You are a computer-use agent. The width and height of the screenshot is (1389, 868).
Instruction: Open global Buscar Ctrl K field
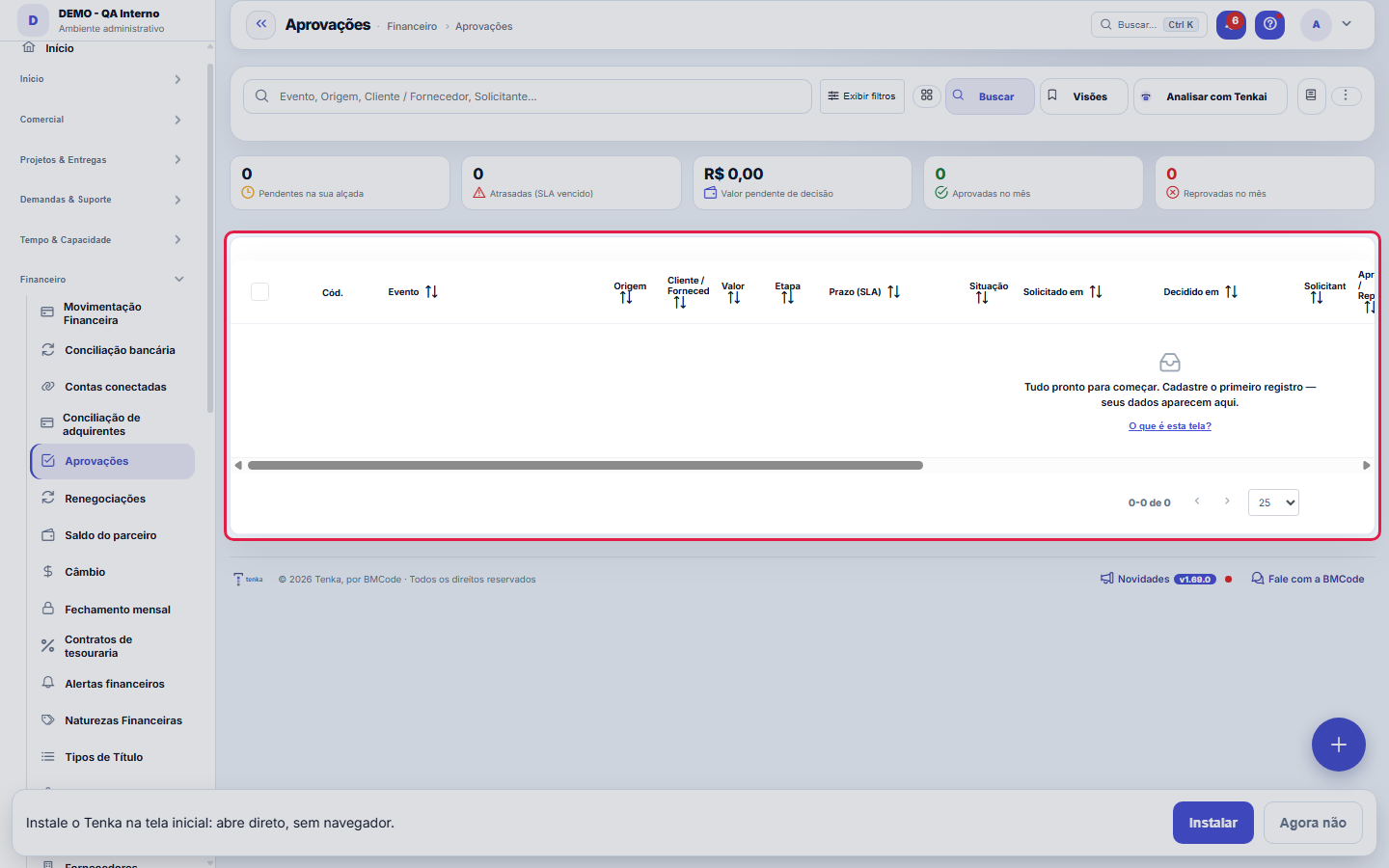1149,24
